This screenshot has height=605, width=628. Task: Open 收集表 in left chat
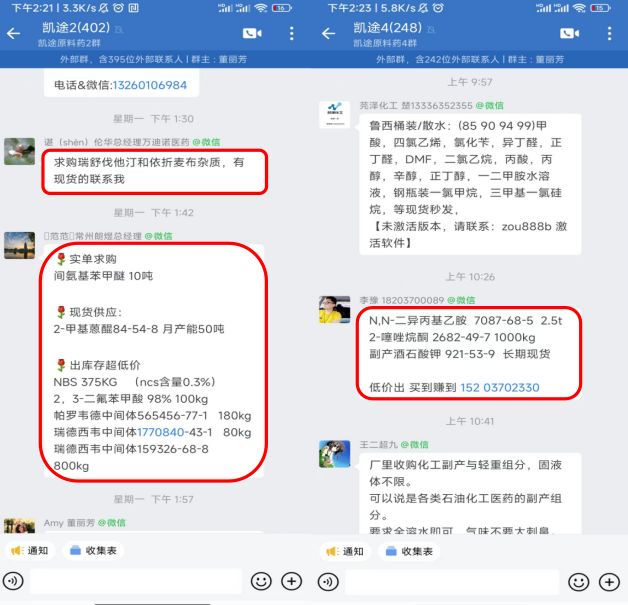point(93,551)
